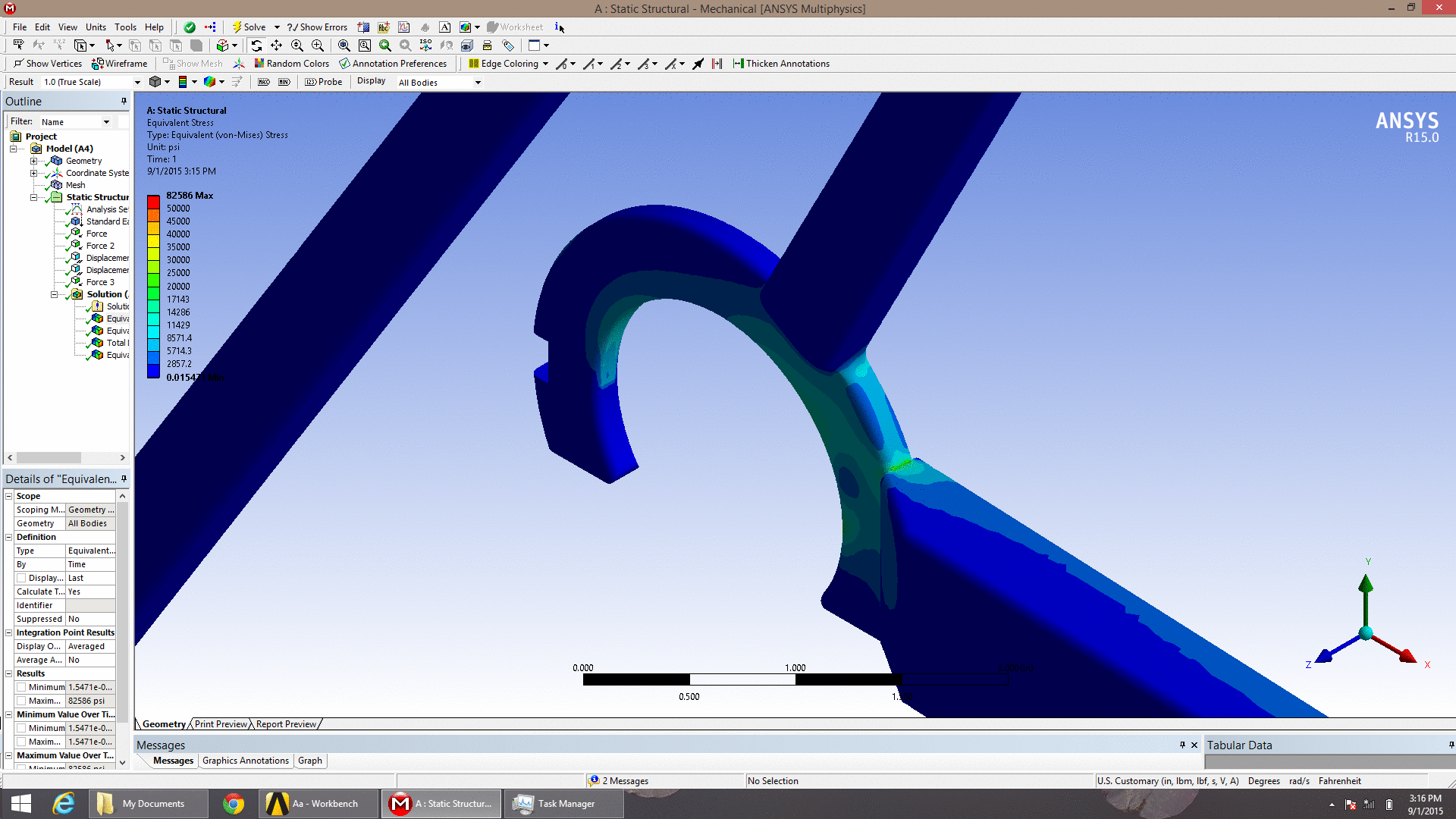
Task: Tick the Minimum result checkbox
Action: pyautogui.click(x=21, y=687)
